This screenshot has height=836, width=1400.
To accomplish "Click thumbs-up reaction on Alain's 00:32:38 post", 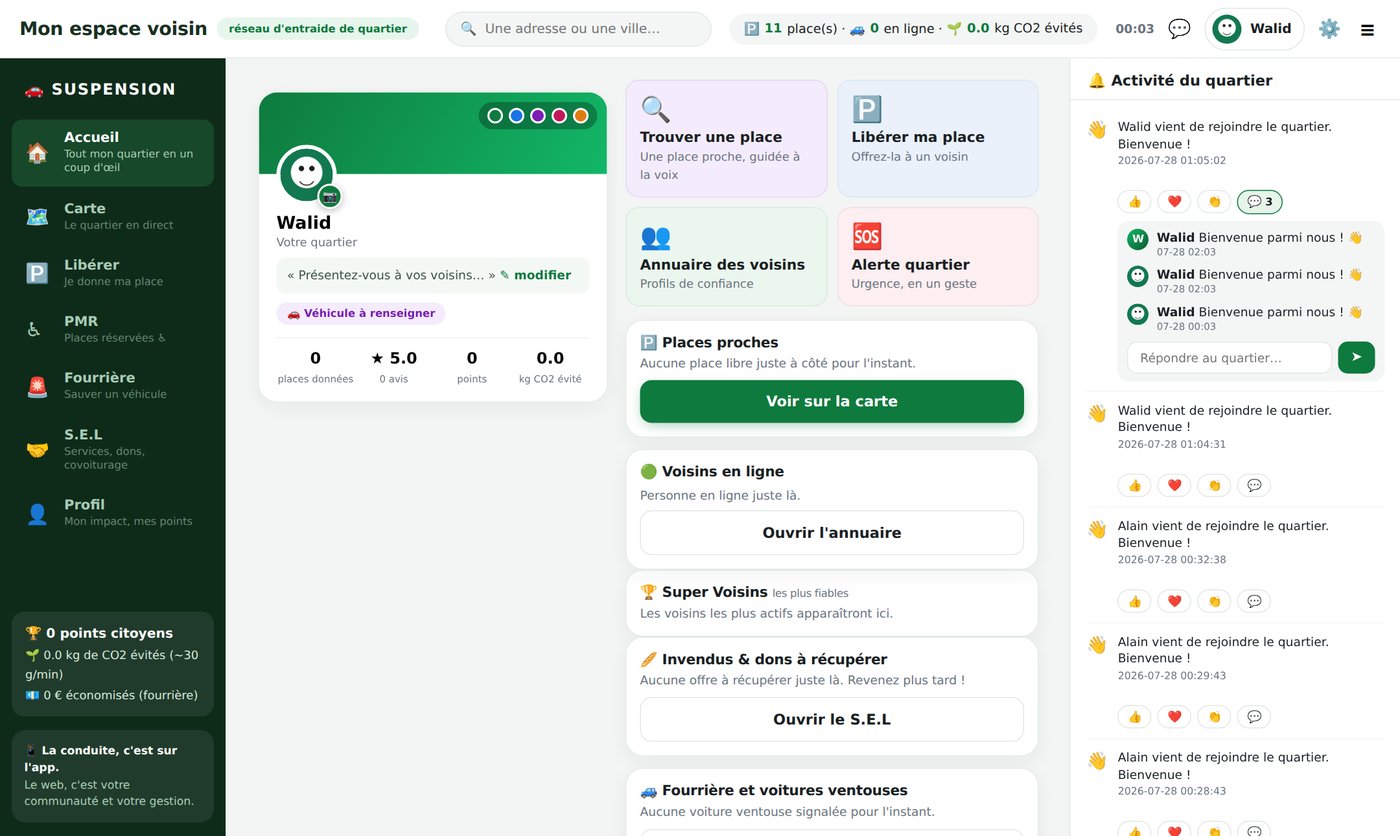I will pos(1134,601).
